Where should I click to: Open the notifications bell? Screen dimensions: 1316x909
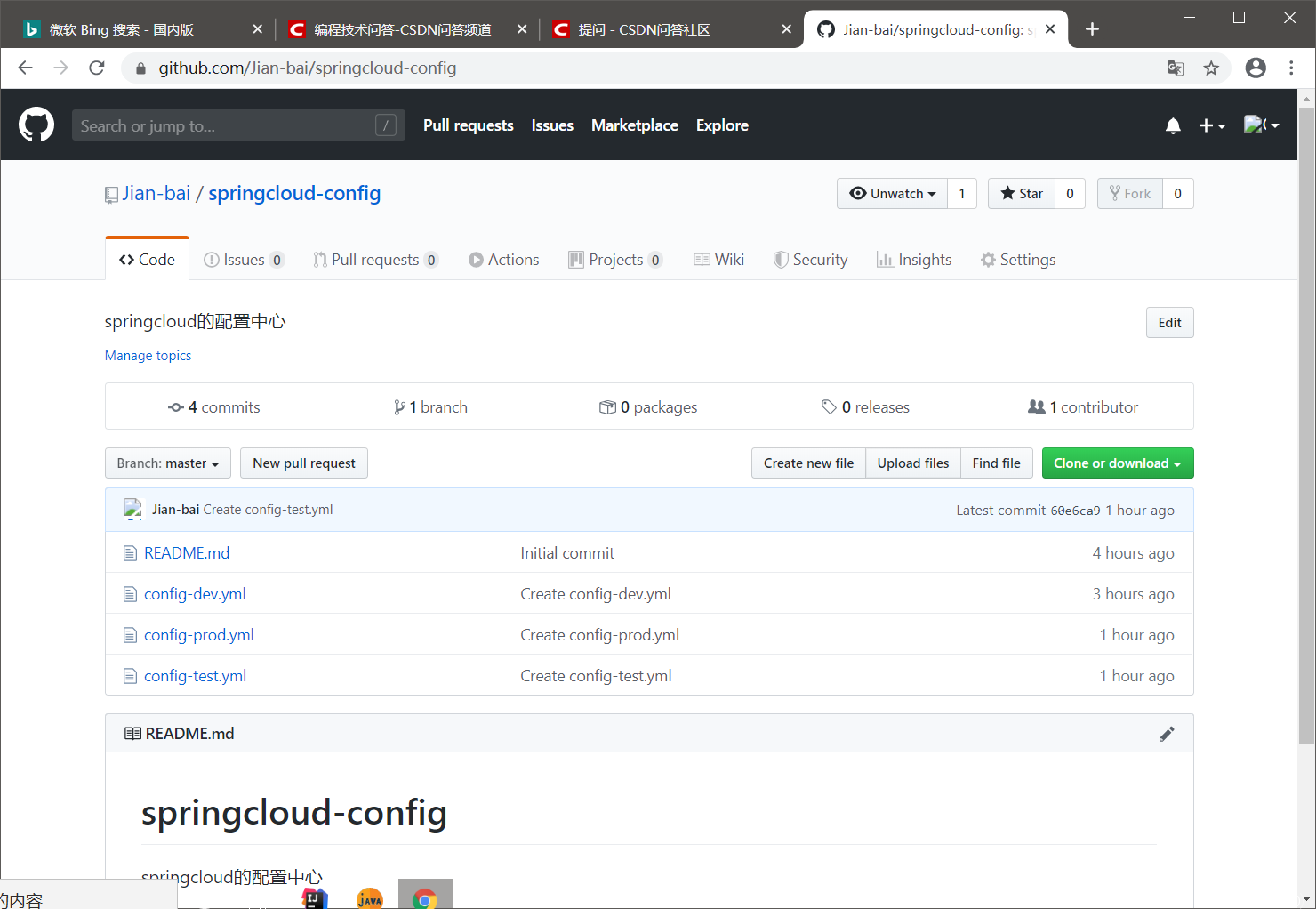pyautogui.click(x=1173, y=125)
